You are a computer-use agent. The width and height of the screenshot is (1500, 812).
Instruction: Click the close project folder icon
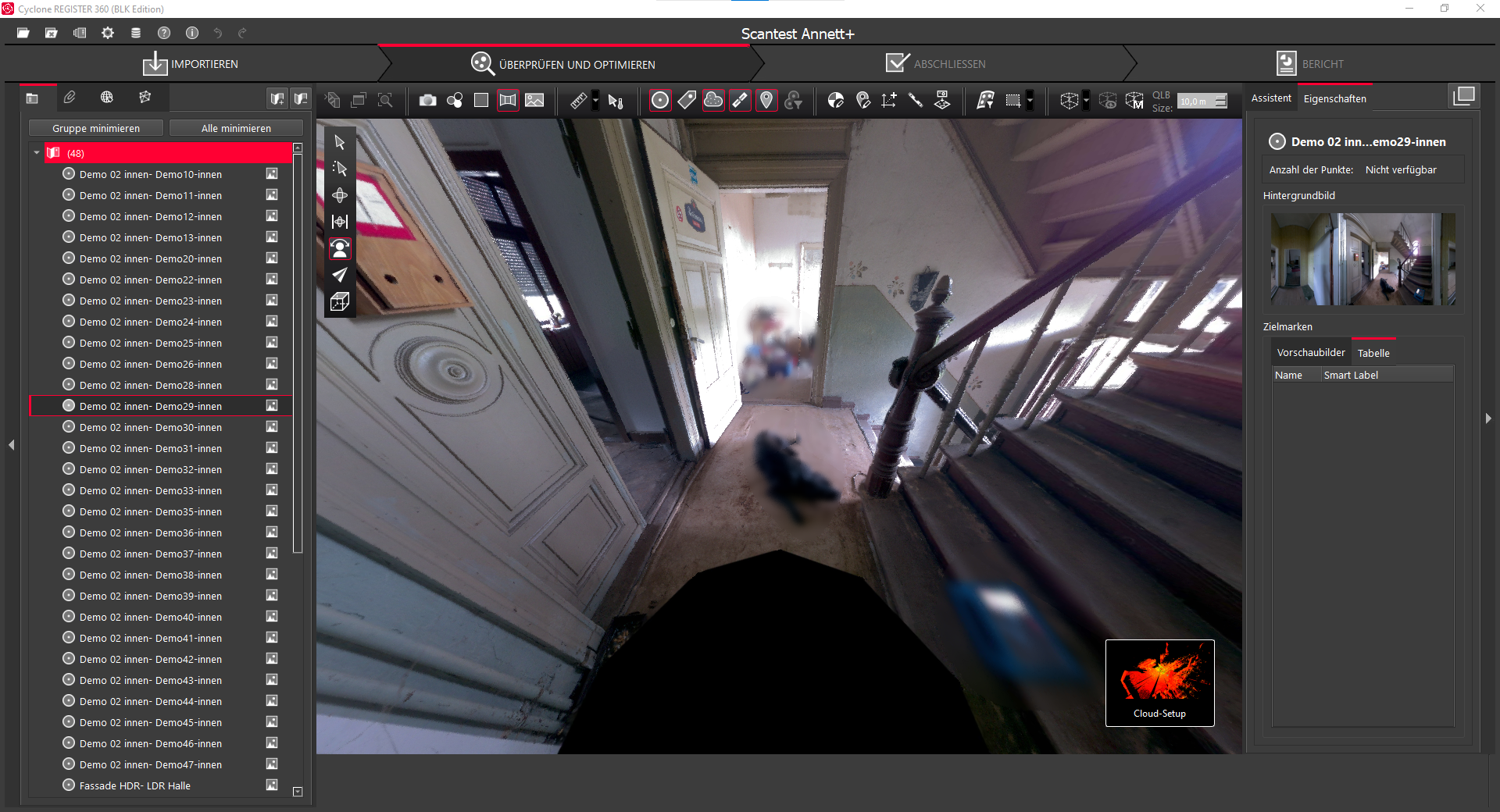pos(52,33)
